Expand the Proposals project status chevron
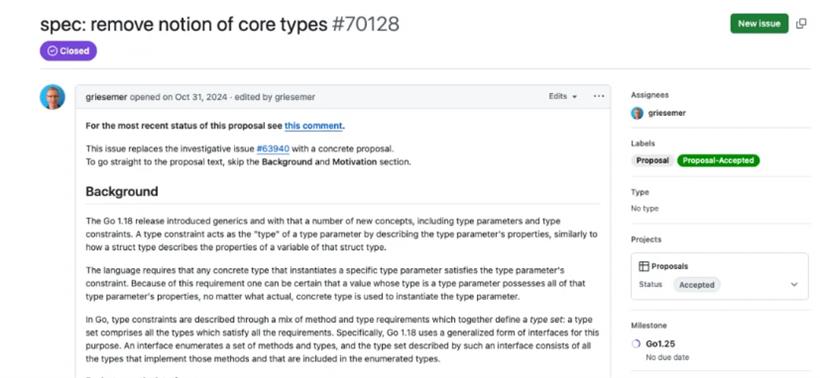This screenshot has height=378, width=820. pyautogui.click(x=794, y=284)
